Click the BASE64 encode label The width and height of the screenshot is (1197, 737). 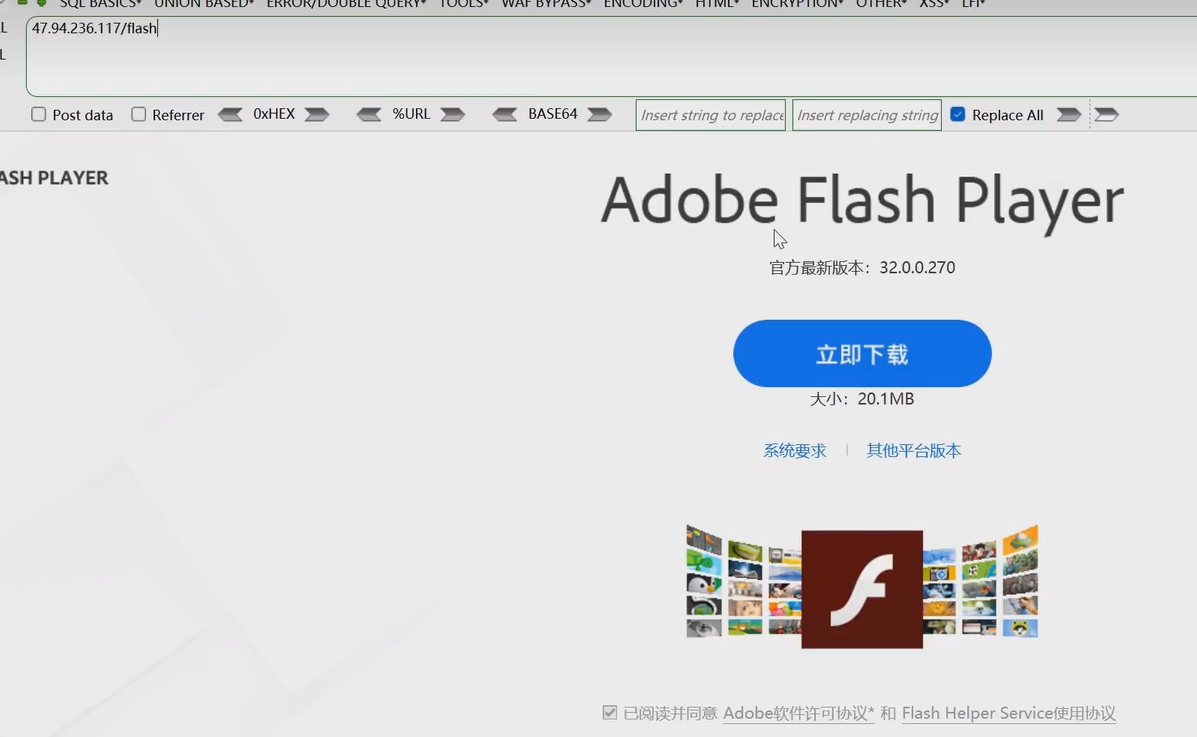[553, 114]
